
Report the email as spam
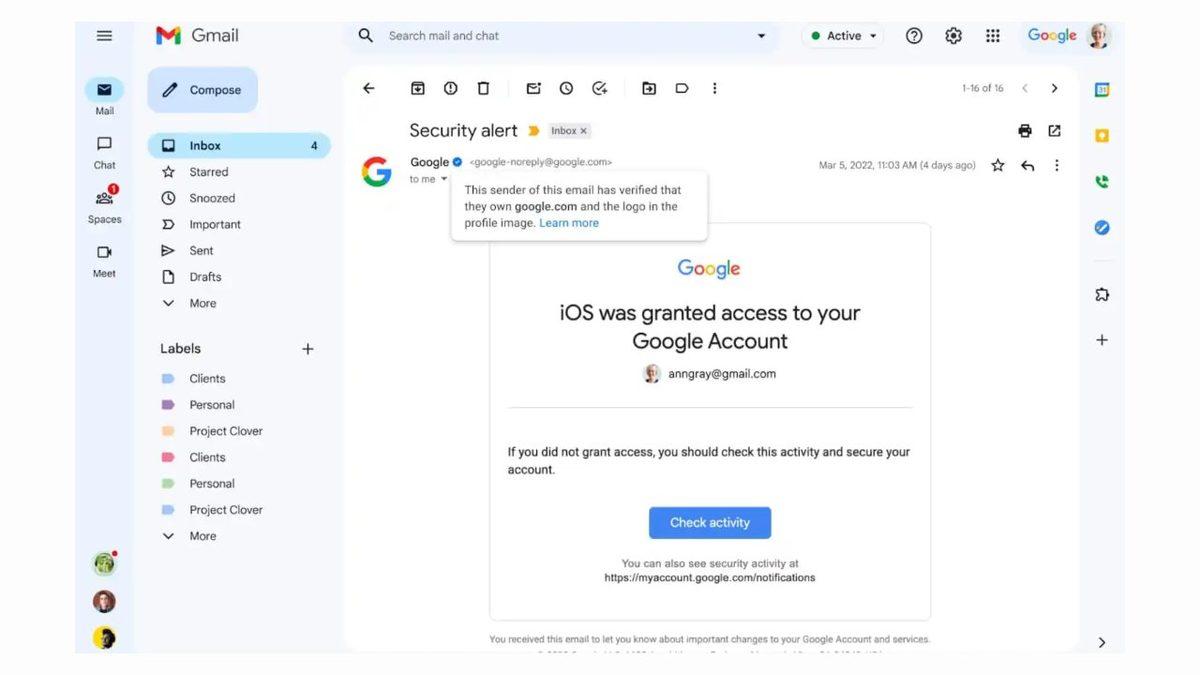pyautogui.click(x=450, y=88)
